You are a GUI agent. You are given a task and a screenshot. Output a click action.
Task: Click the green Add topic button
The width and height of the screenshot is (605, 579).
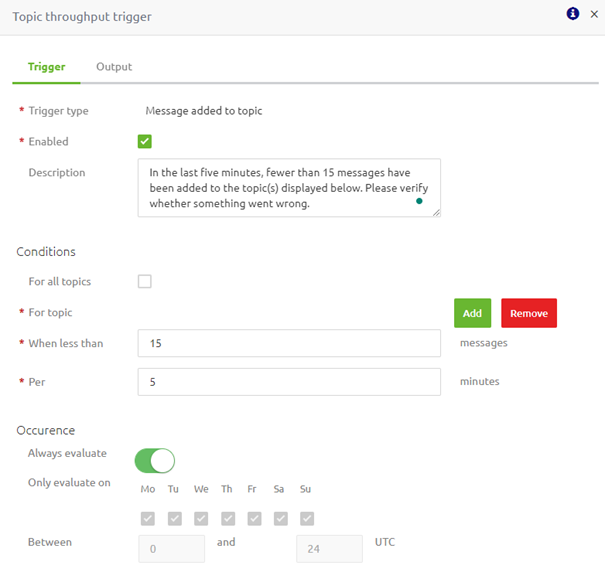tap(472, 313)
